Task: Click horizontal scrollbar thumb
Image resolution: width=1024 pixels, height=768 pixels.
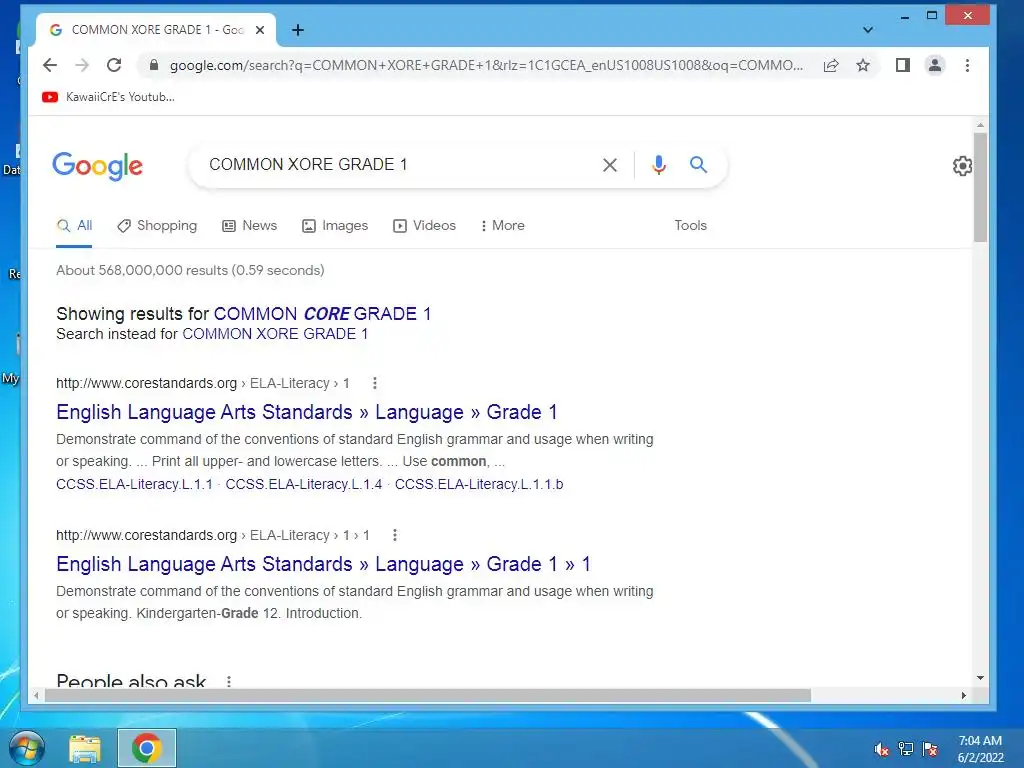Action: click(x=428, y=696)
